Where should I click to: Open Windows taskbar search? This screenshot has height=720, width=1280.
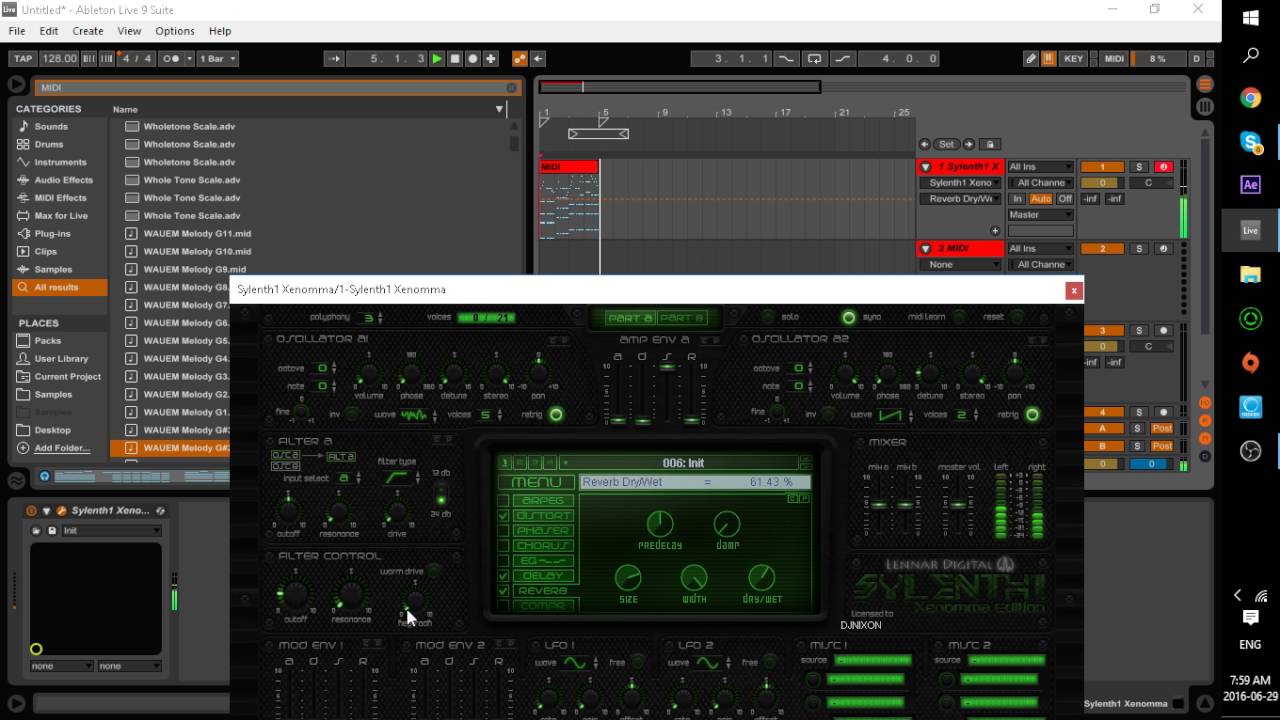tap(1250, 56)
